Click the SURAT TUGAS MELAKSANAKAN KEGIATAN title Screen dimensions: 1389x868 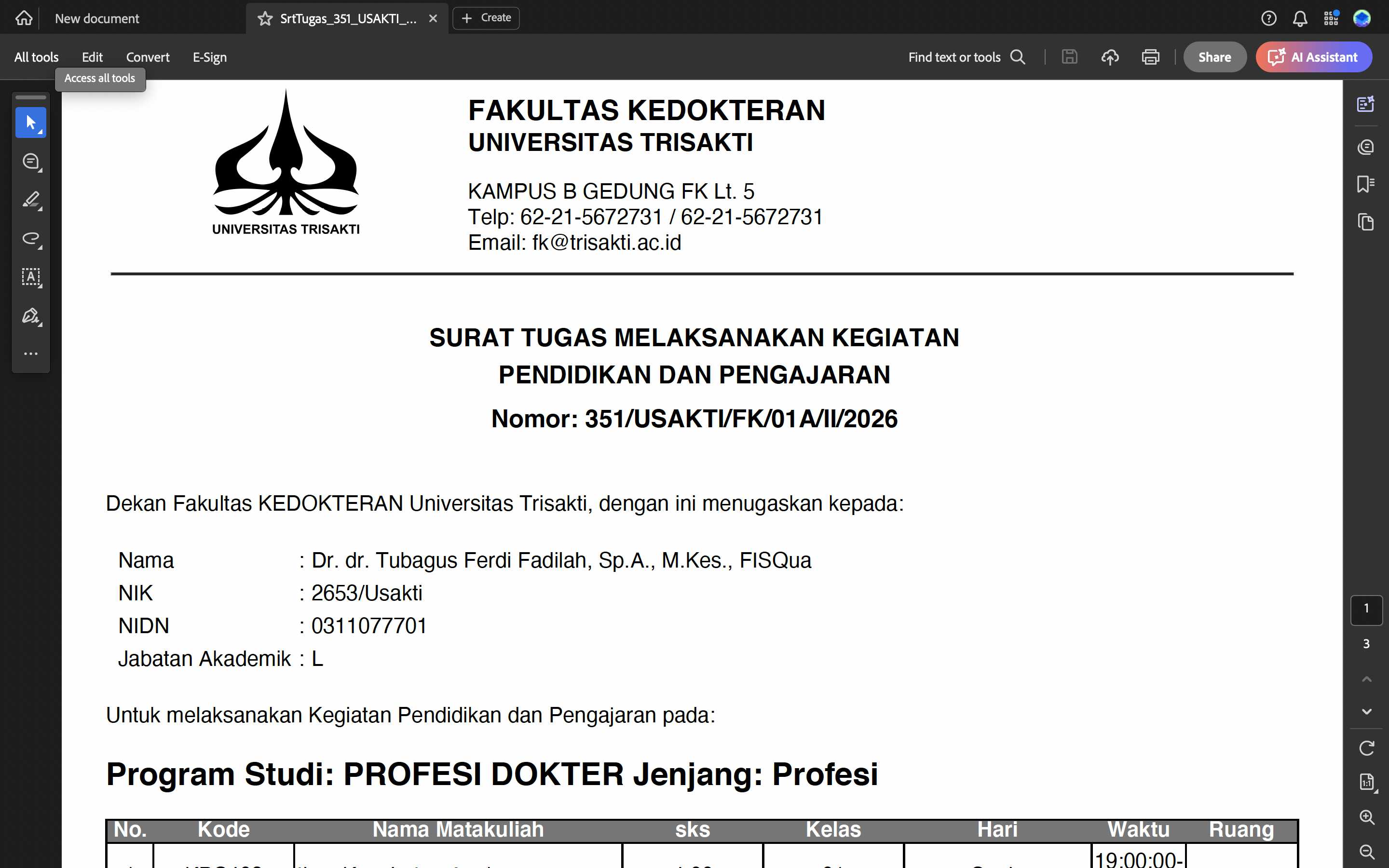694,338
